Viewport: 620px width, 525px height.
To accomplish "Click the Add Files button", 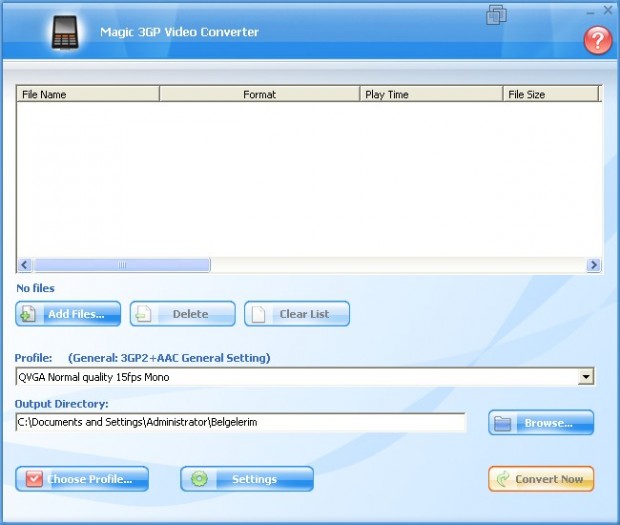I will pyautogui.click(x=68, y=314).
